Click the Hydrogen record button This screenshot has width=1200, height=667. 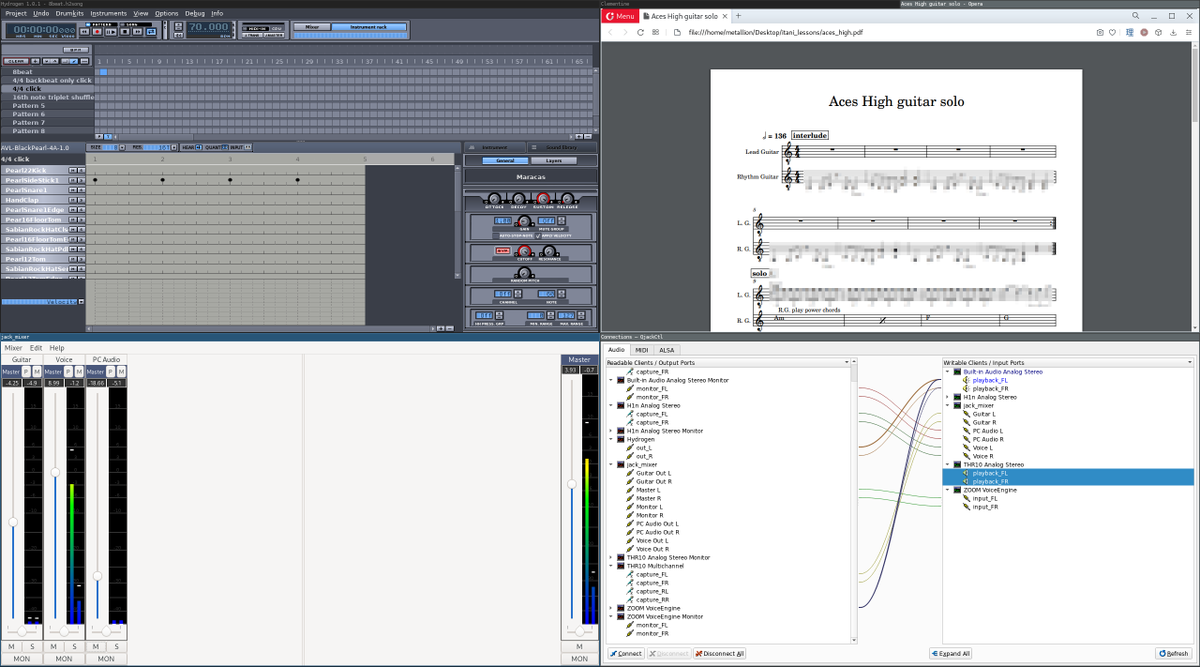tap(97, 31)
